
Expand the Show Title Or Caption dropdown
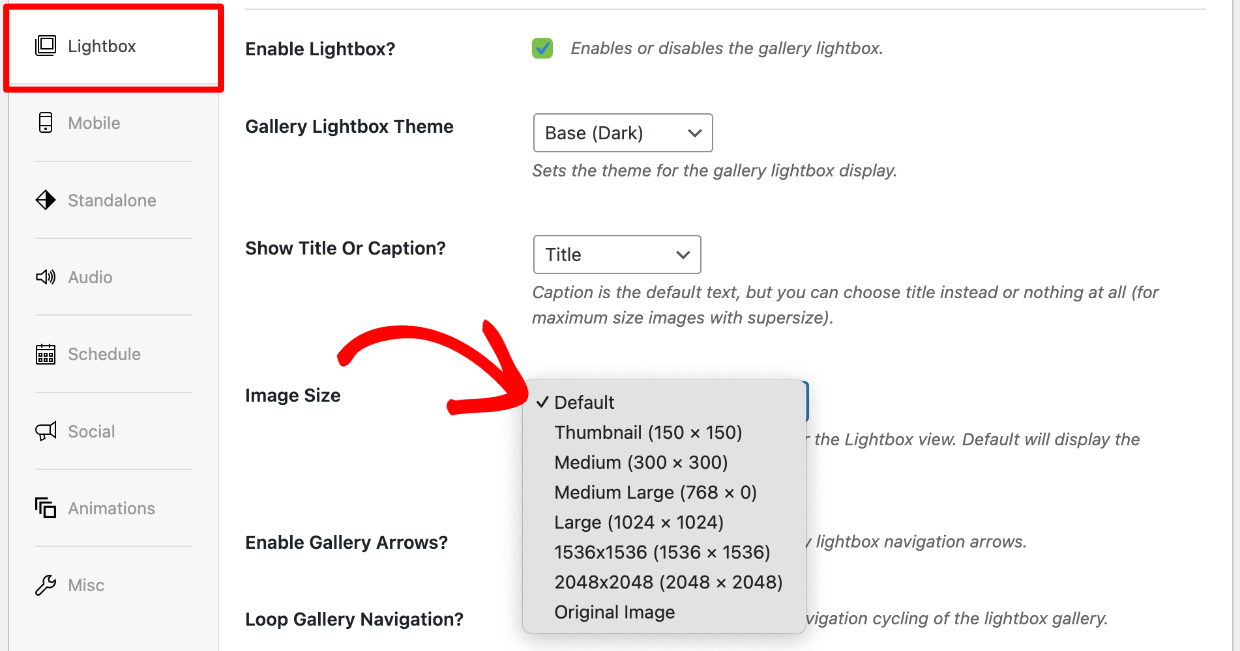[617, 254]
